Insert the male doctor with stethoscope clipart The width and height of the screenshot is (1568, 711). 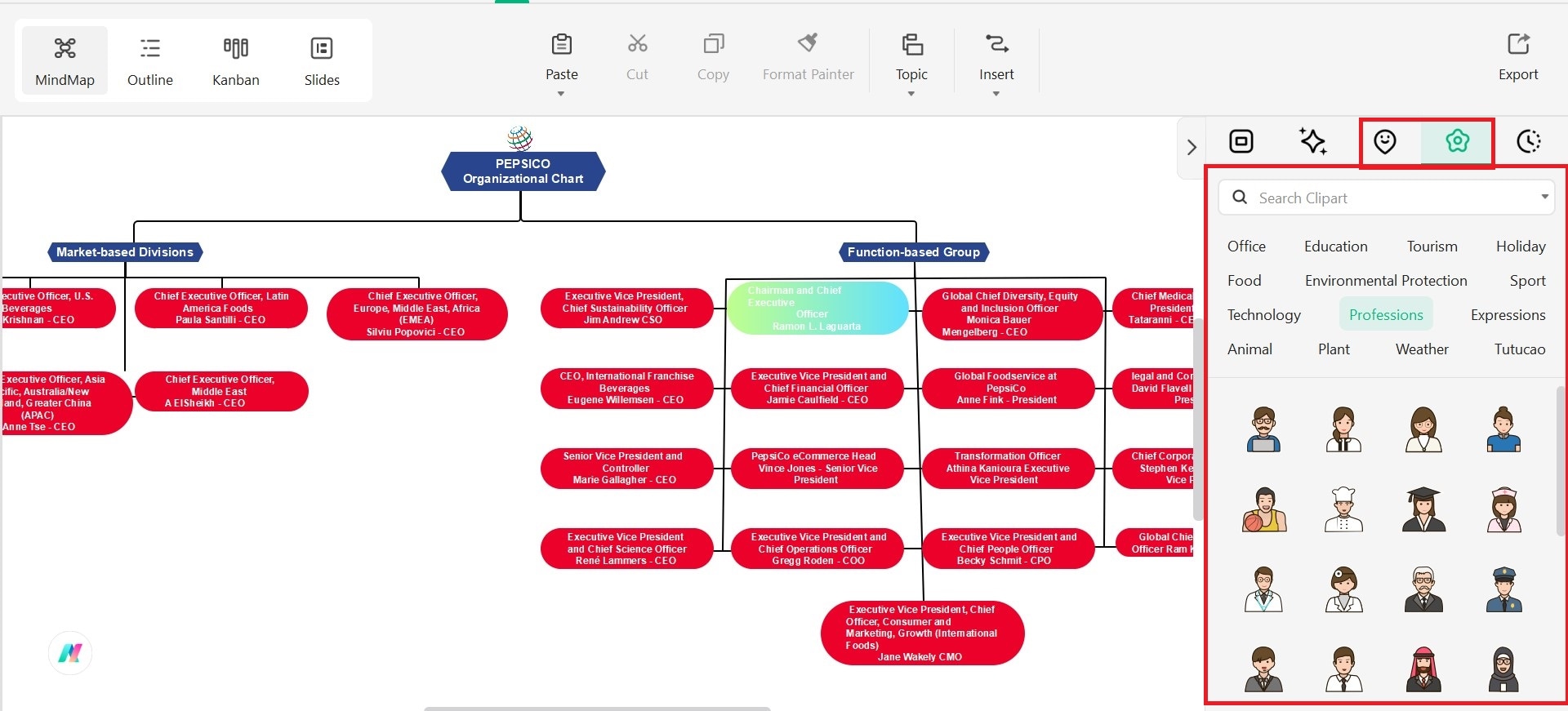pos(1263,589)
